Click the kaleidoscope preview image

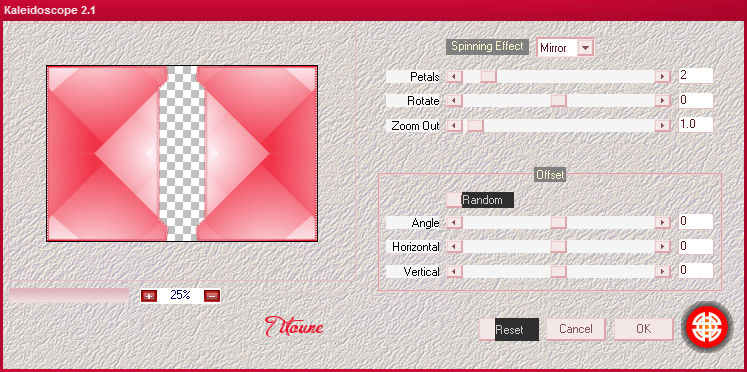pyautogui.click(x=182, y=153)
